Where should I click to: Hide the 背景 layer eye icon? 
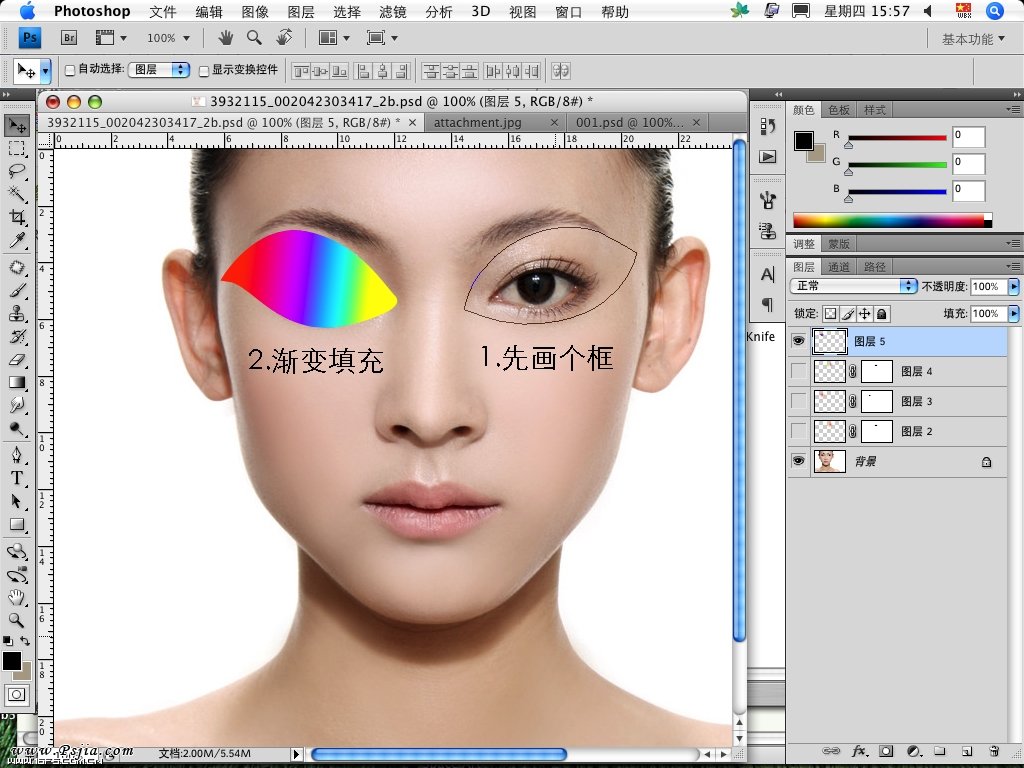click(798, 461)
